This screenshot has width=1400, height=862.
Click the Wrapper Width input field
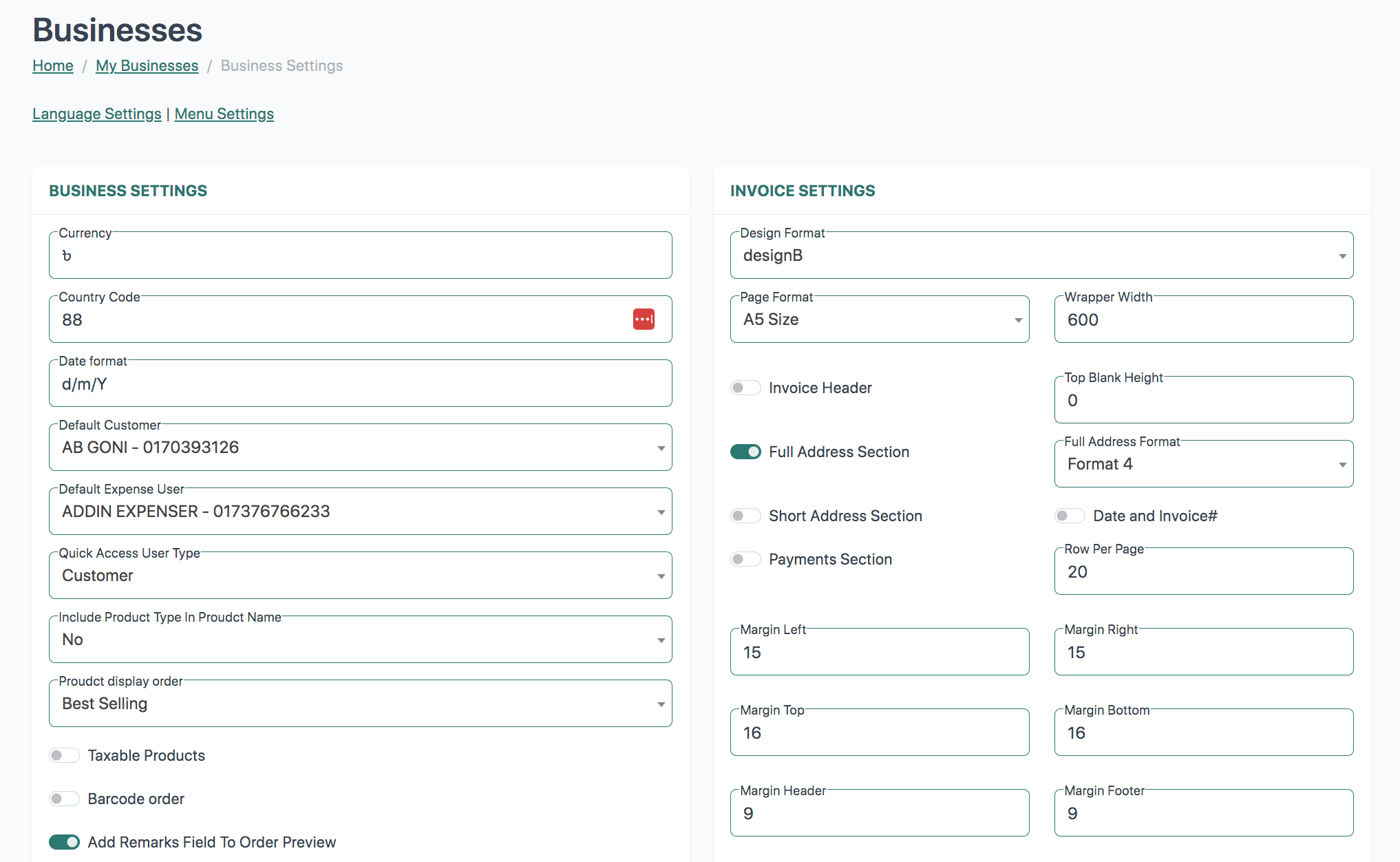pyautogui.click(x=1203, y=319)
